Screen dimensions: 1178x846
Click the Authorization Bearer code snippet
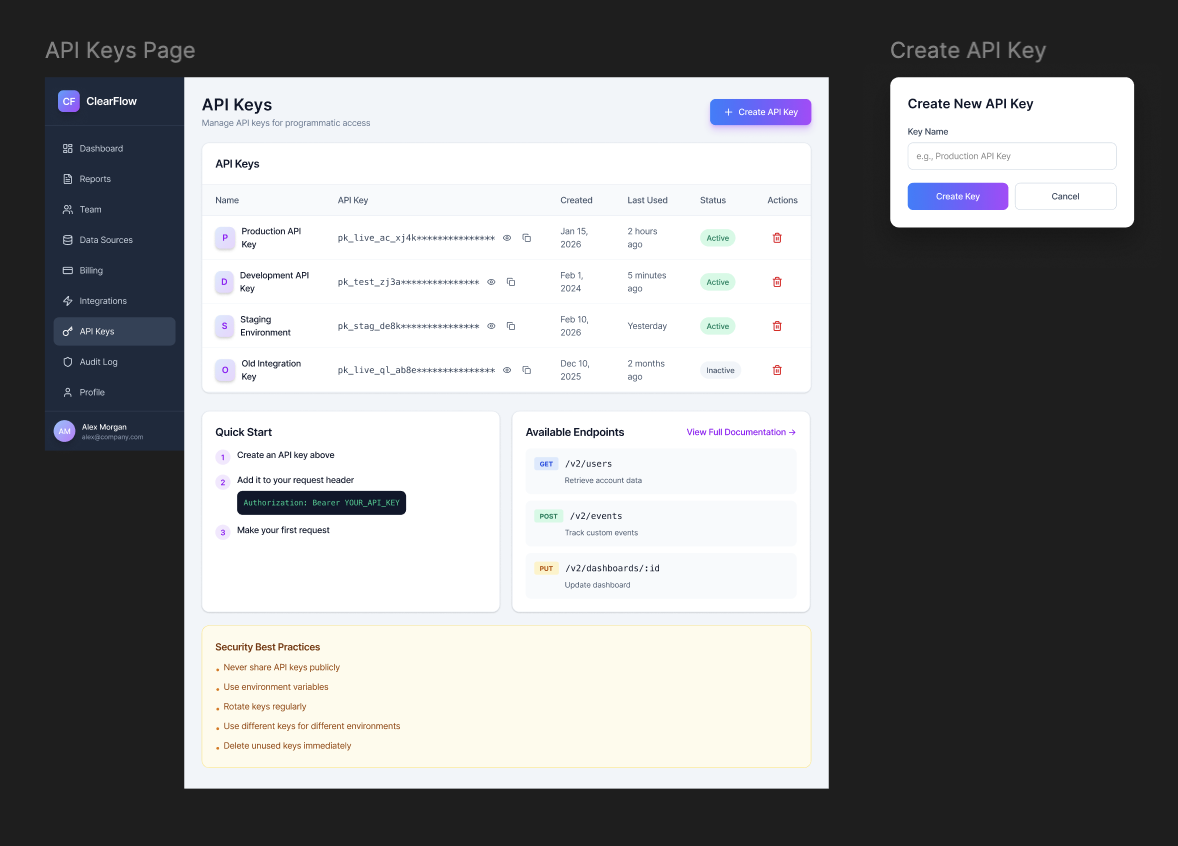pos(322,503)
